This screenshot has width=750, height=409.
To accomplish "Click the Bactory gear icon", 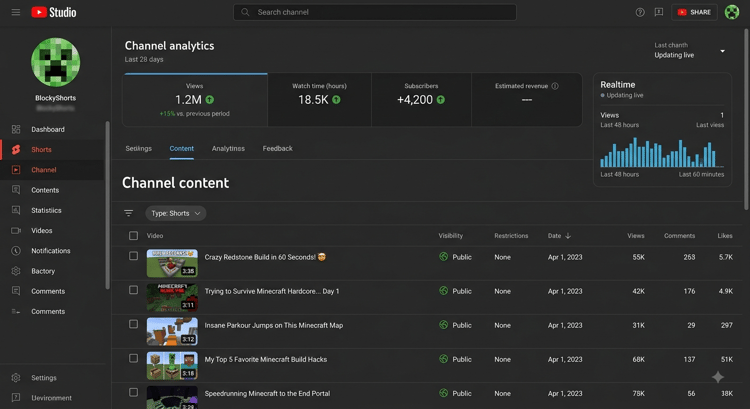I will [x=16, y=271].
